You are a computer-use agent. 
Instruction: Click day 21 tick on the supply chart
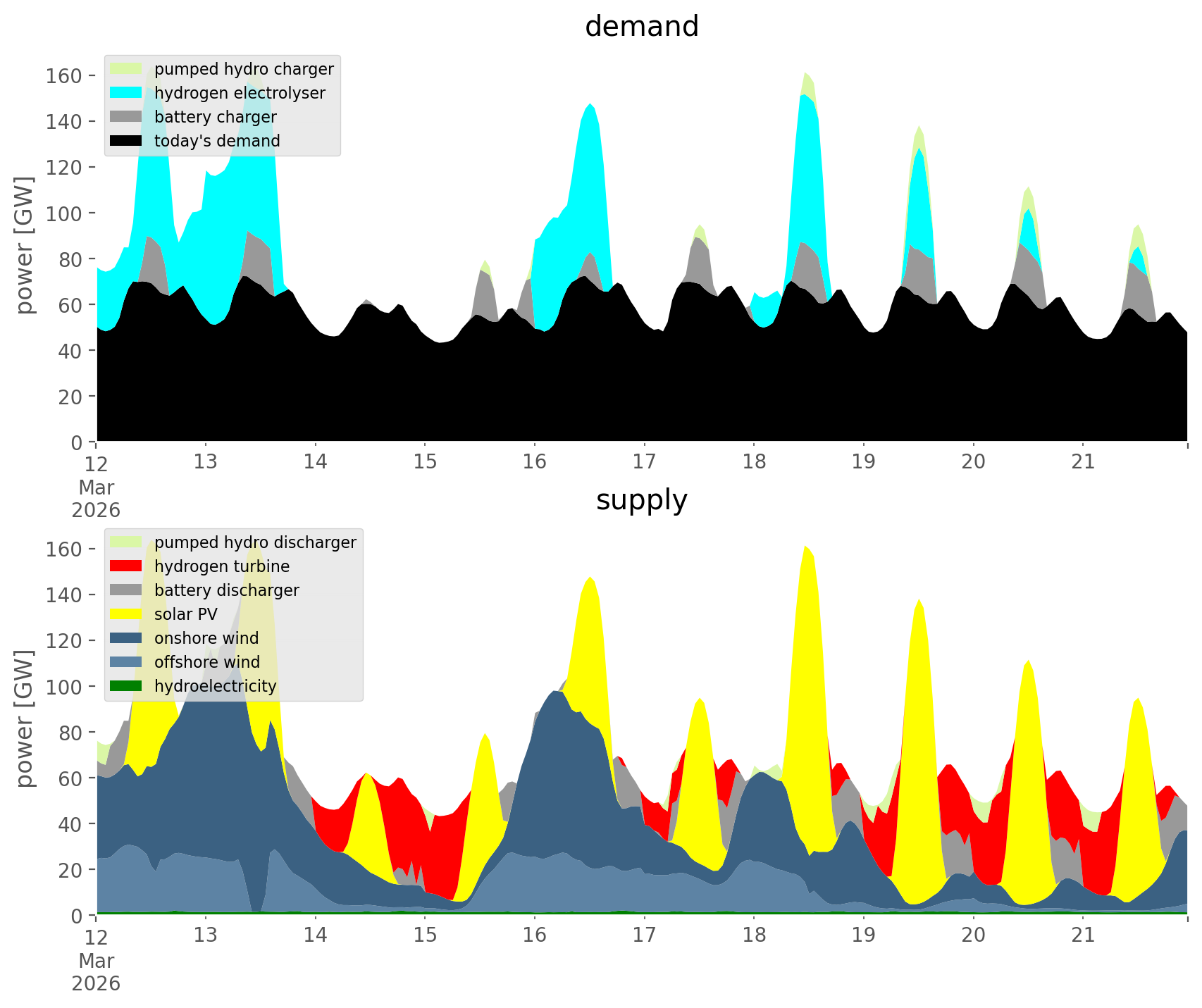(1083, 935)
